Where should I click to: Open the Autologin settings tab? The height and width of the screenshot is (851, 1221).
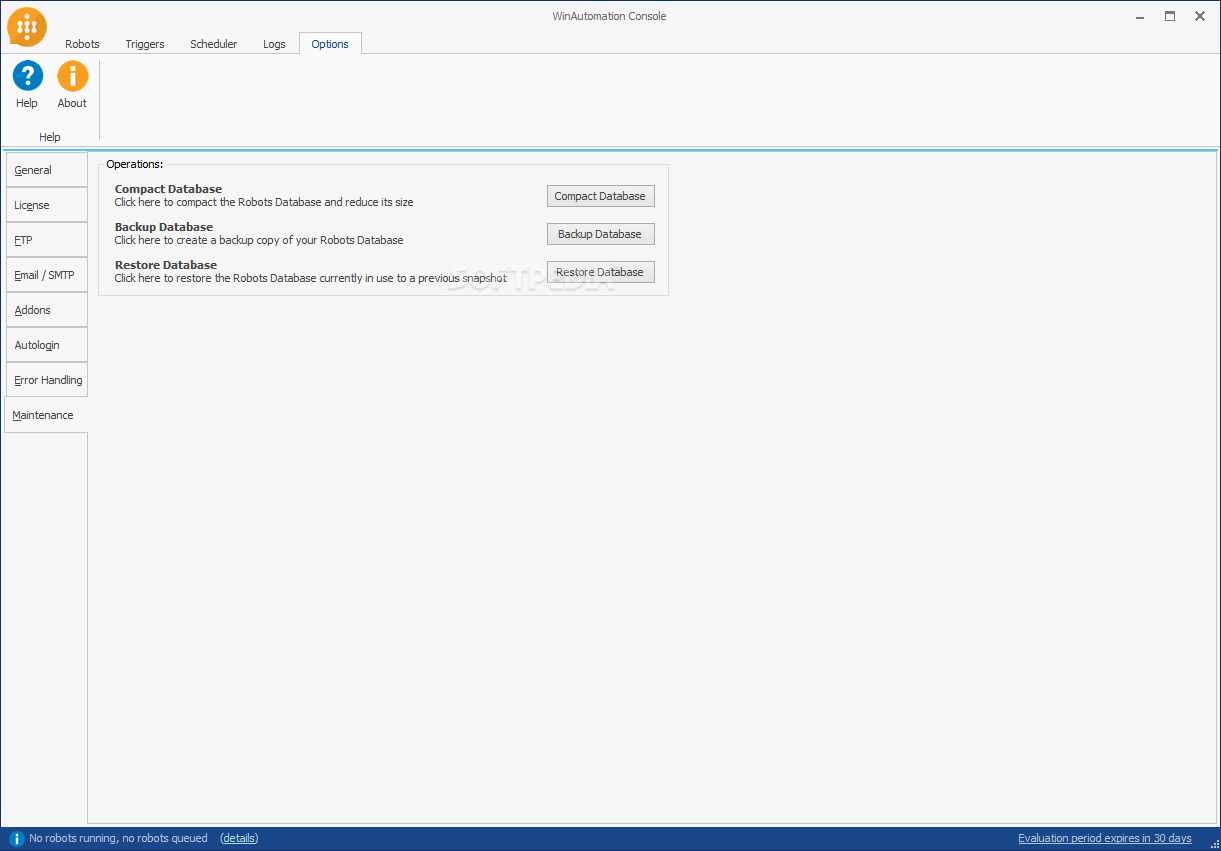click(46, 345)
